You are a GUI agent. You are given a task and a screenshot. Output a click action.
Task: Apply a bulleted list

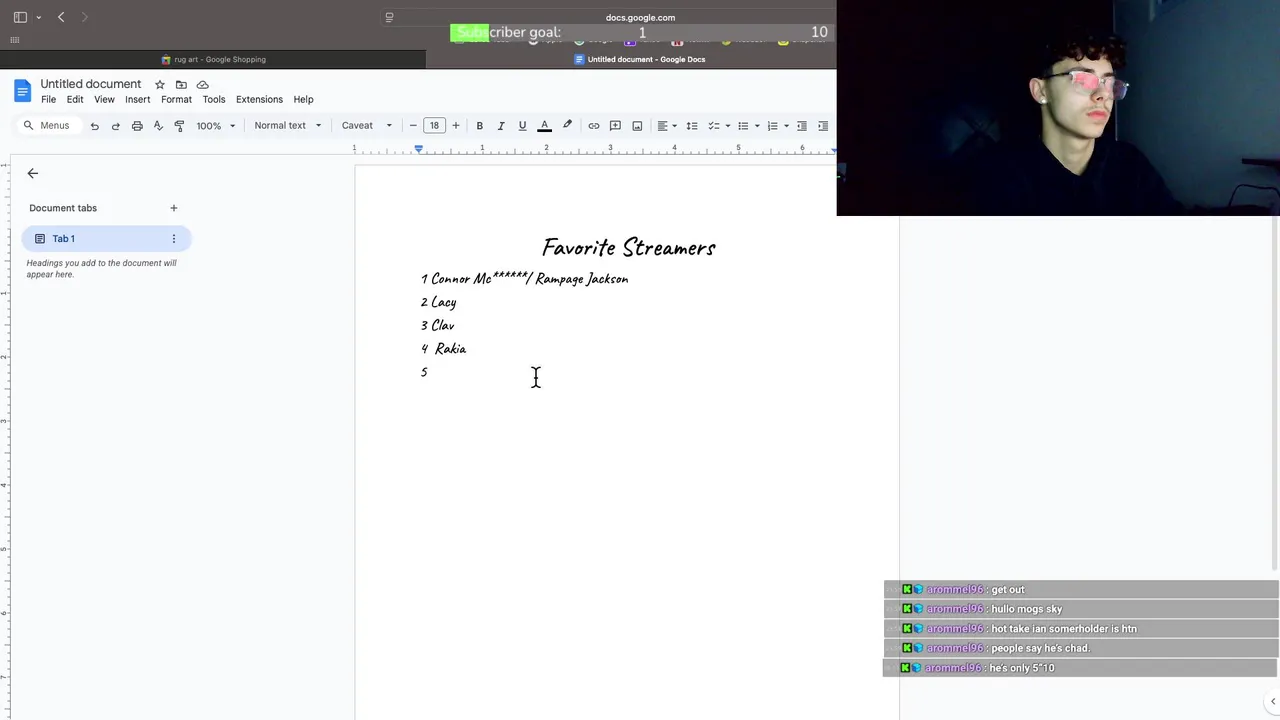pos(743,126)
